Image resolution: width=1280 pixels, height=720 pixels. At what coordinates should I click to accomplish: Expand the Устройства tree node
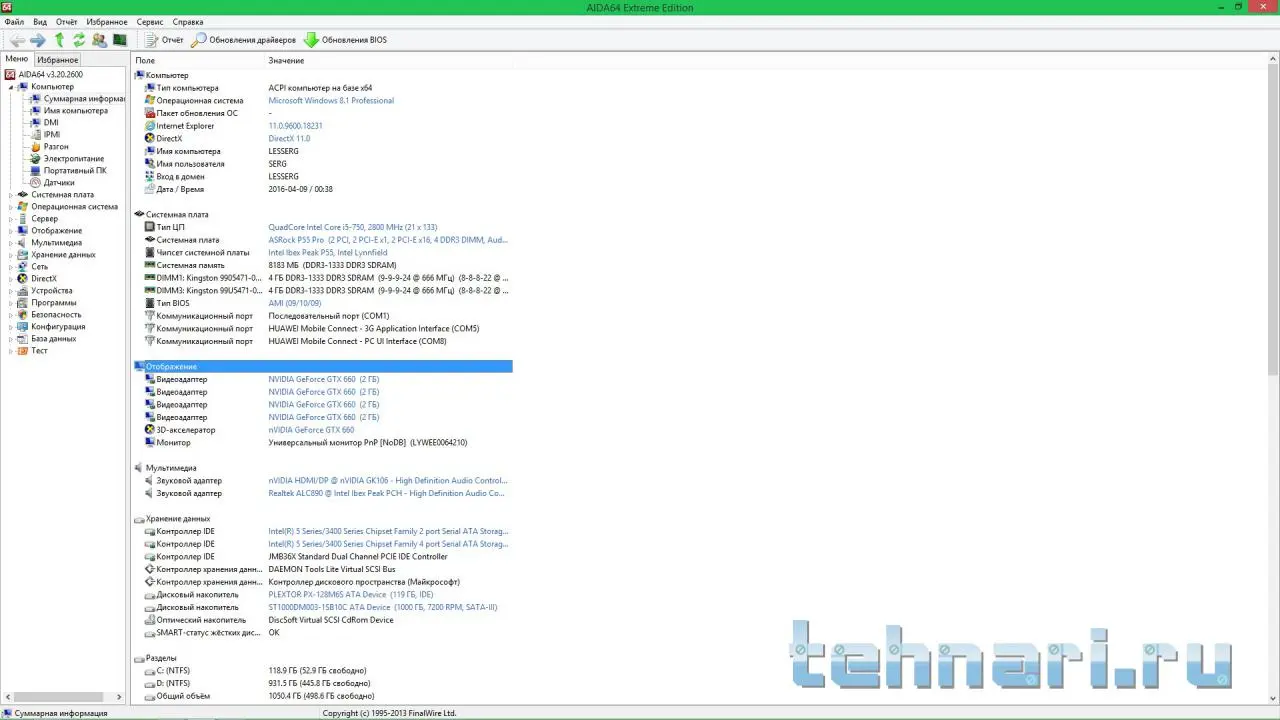[x=11, y=291]
